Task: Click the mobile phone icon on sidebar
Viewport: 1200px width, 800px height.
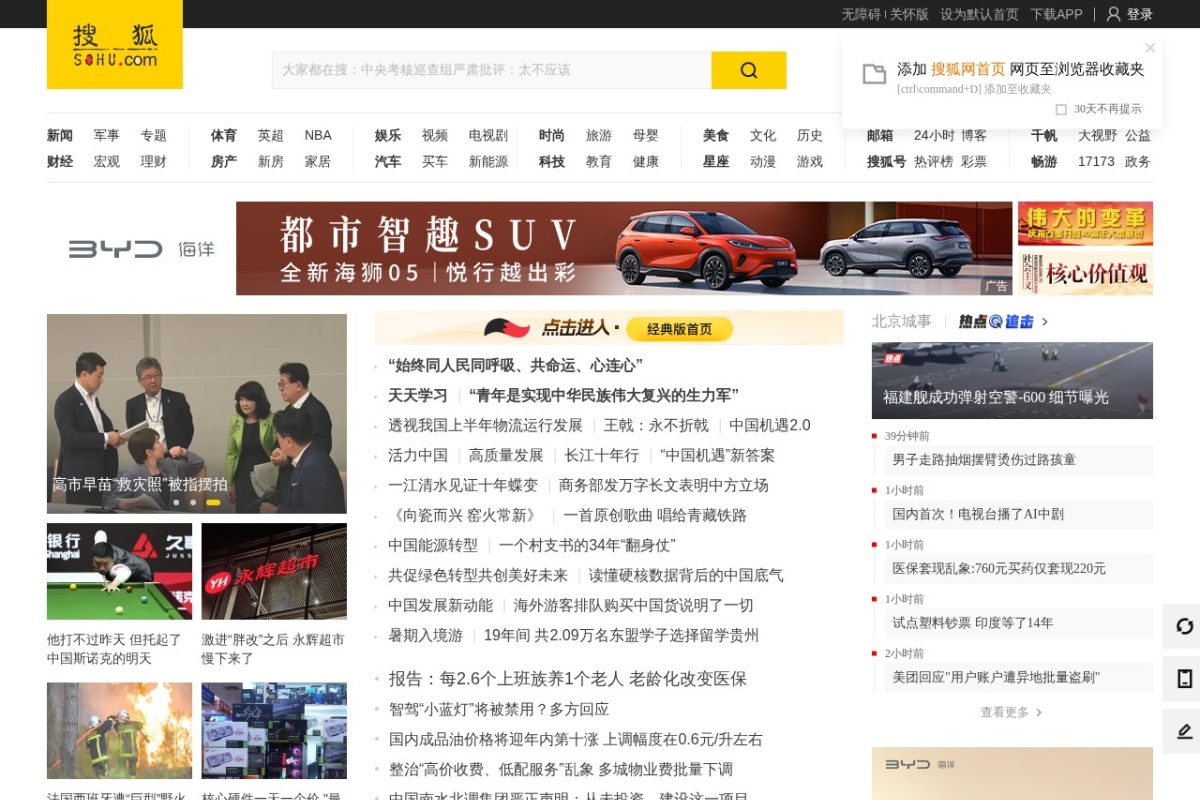Action: point(1185,679)
